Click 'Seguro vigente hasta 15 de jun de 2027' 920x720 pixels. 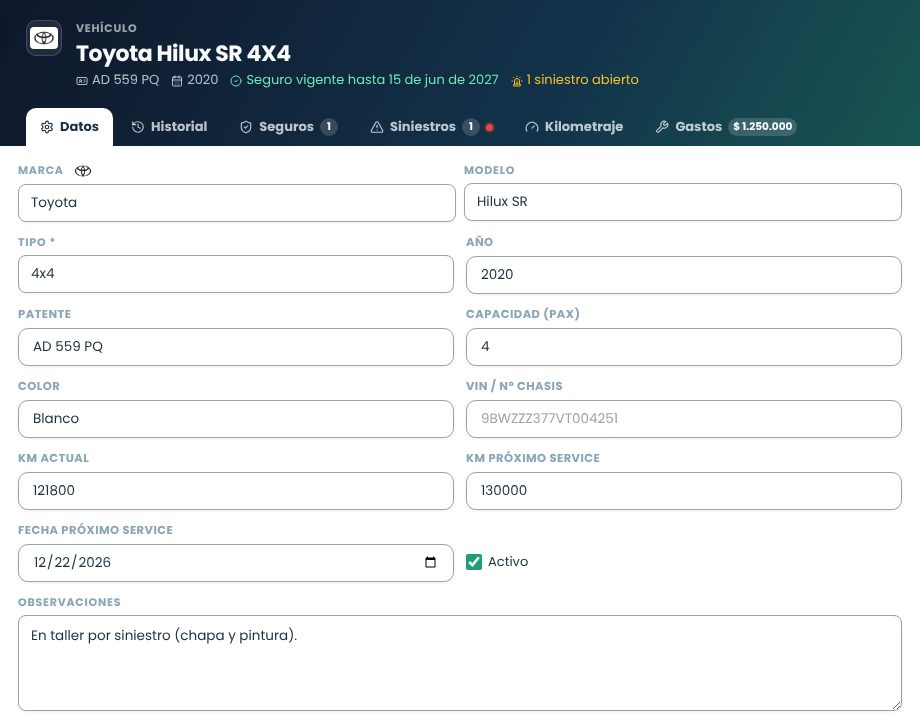pos(372,80)
